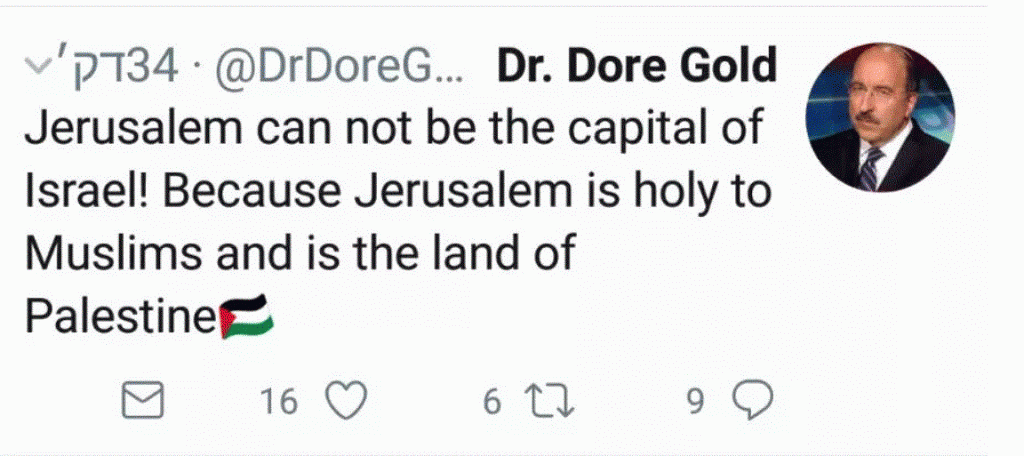Share the tweet via direct message envelope
This screenshot has height=456, width=1024.
coord(142,400)
